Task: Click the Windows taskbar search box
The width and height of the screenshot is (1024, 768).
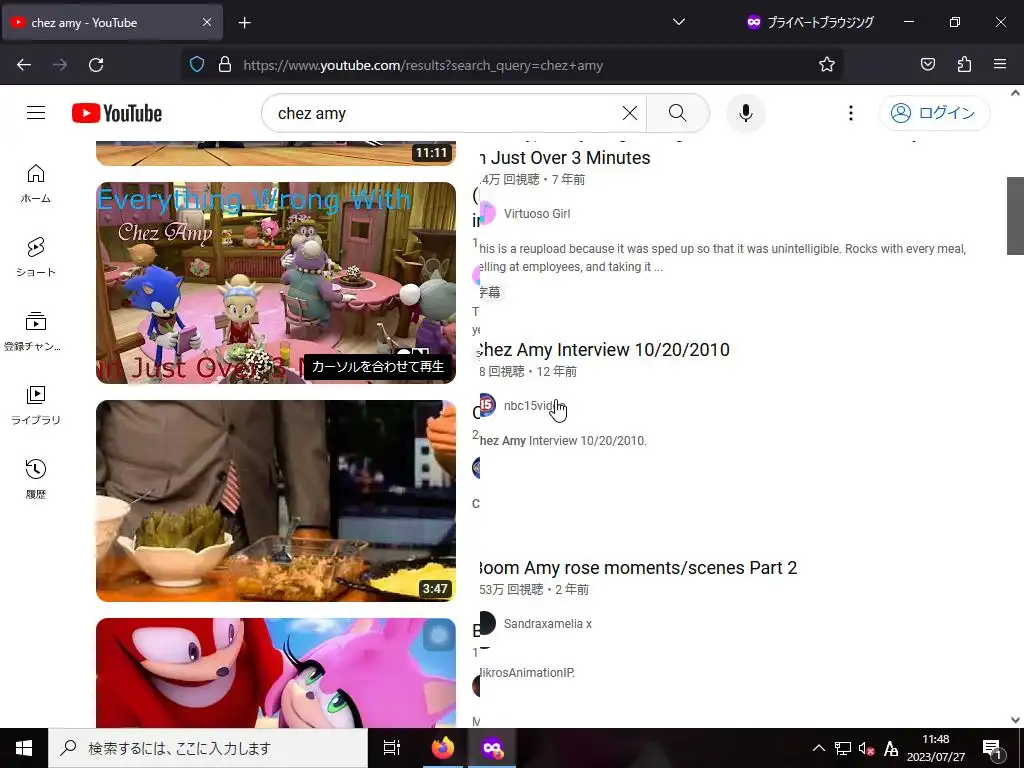Action: [x=208, y=748]
